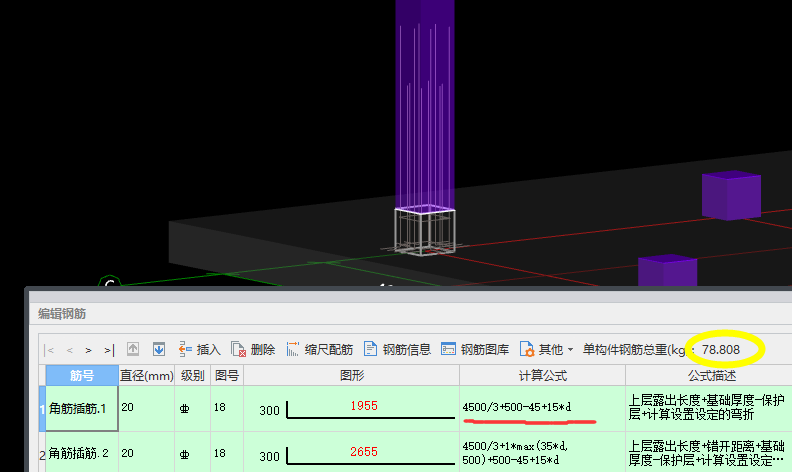Select the 角筋插筋.2 name cell
The height and width of the screenshot is (472, 792).
pos(82,453)
